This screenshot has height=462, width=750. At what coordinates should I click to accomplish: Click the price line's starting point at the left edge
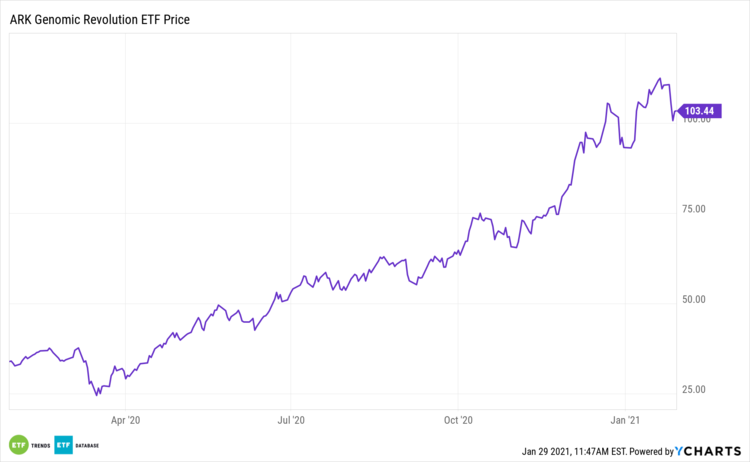click(x=10, y=361)
